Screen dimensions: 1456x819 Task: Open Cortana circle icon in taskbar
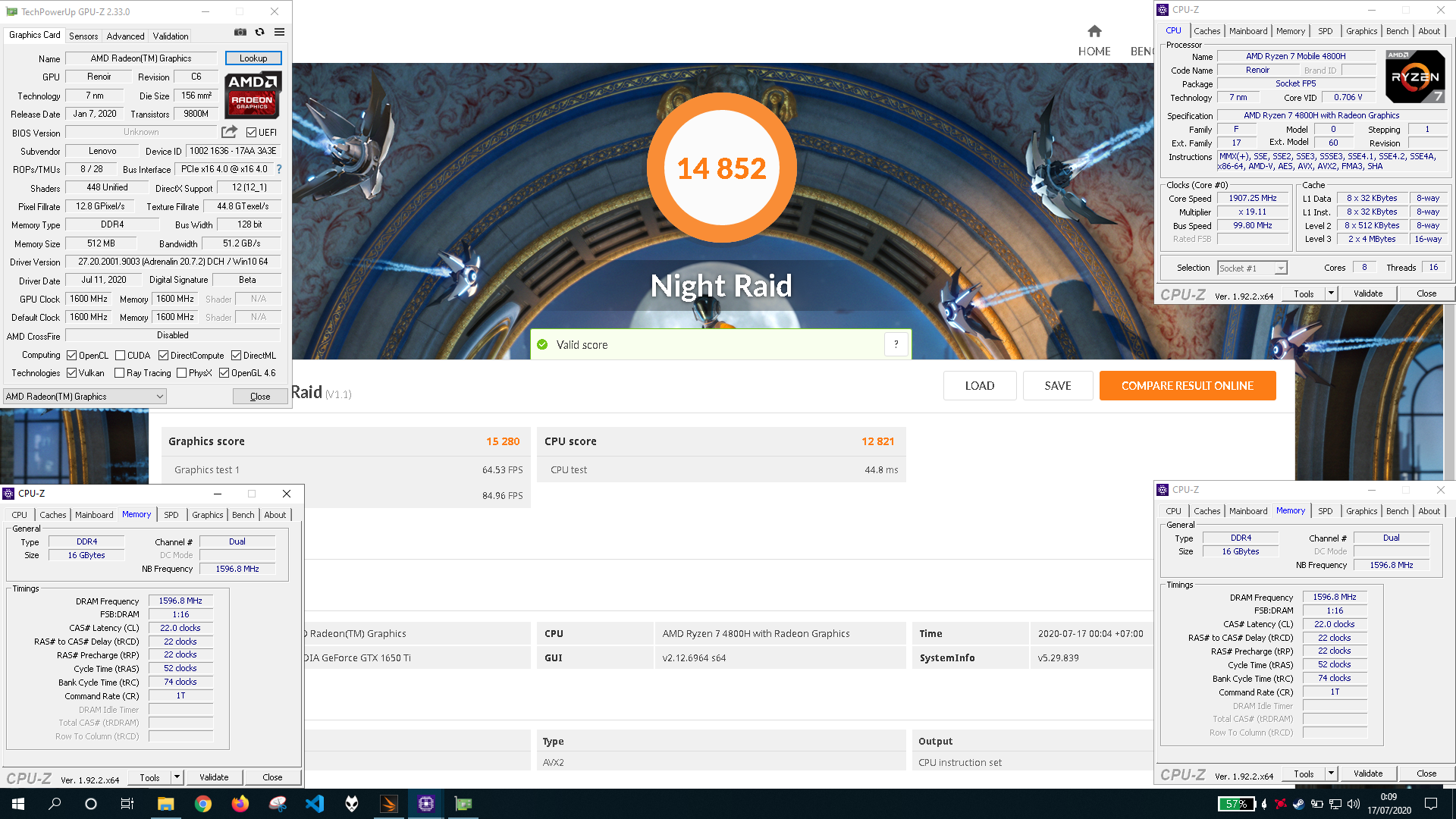91,804
